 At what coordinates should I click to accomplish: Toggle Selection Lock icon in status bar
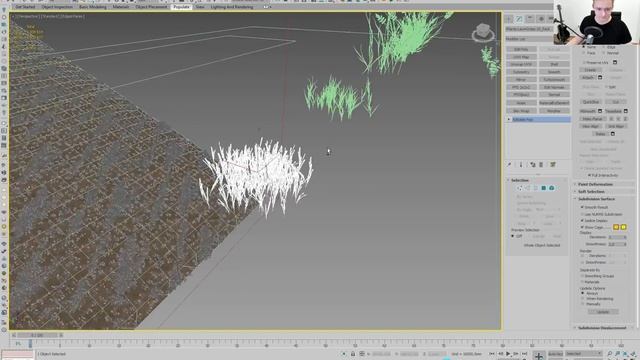[x=353, y=354]
